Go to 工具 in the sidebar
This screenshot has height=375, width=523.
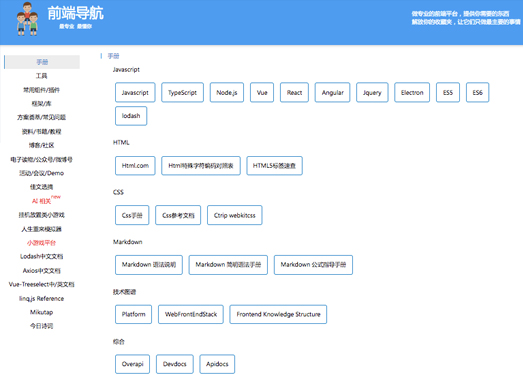(x=42, y=76)
